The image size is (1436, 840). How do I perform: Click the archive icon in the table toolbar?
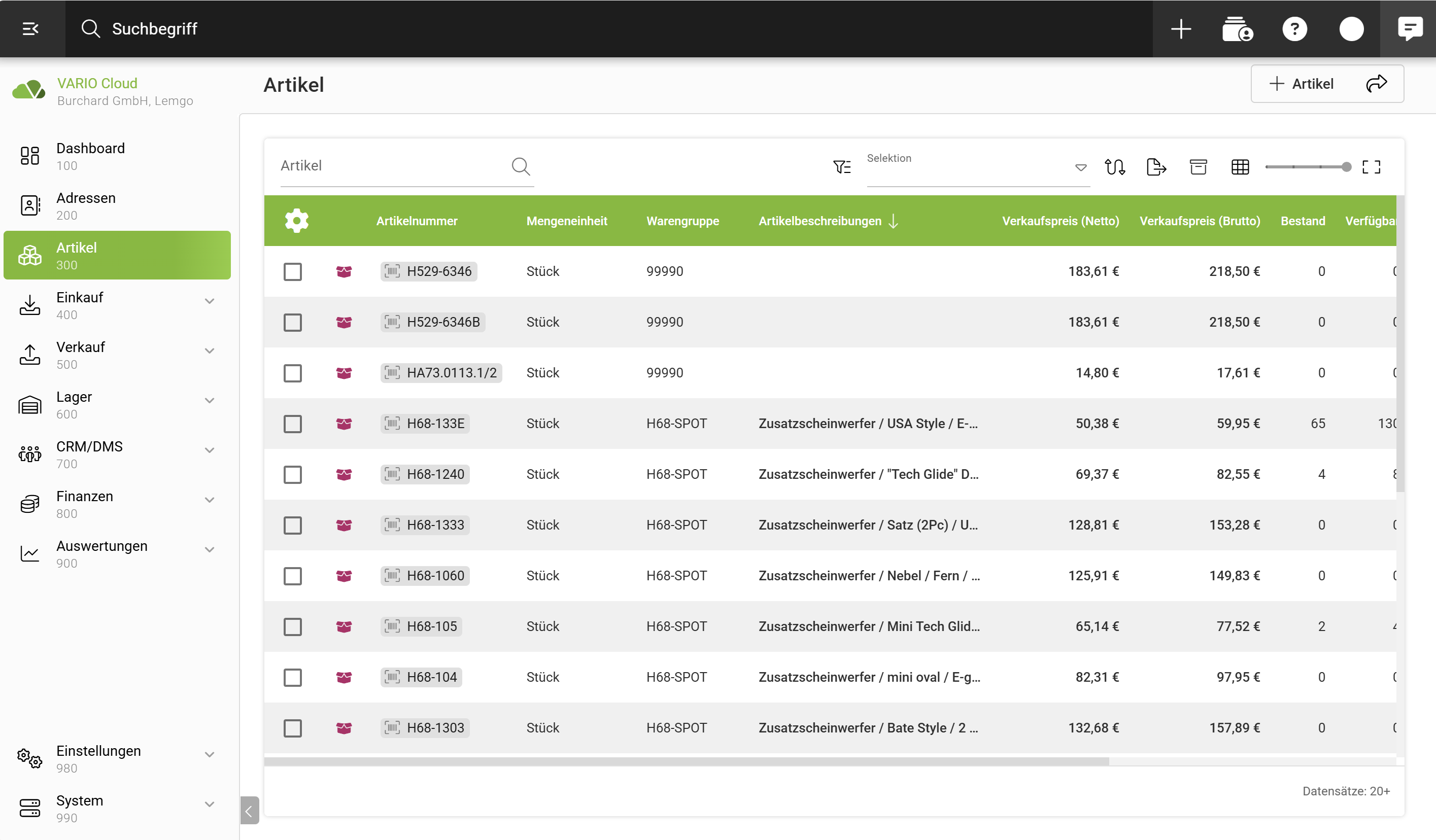(x=1199, y=167)
